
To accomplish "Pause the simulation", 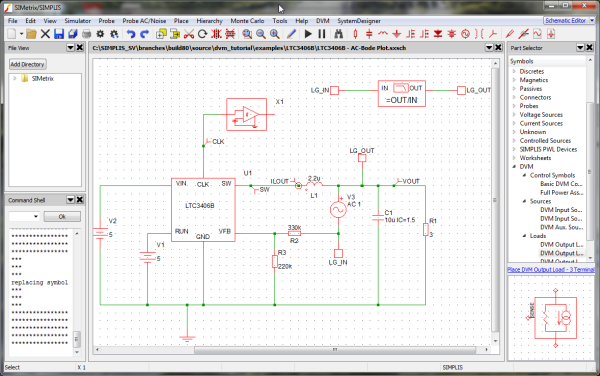I will [x=322, y=34].
